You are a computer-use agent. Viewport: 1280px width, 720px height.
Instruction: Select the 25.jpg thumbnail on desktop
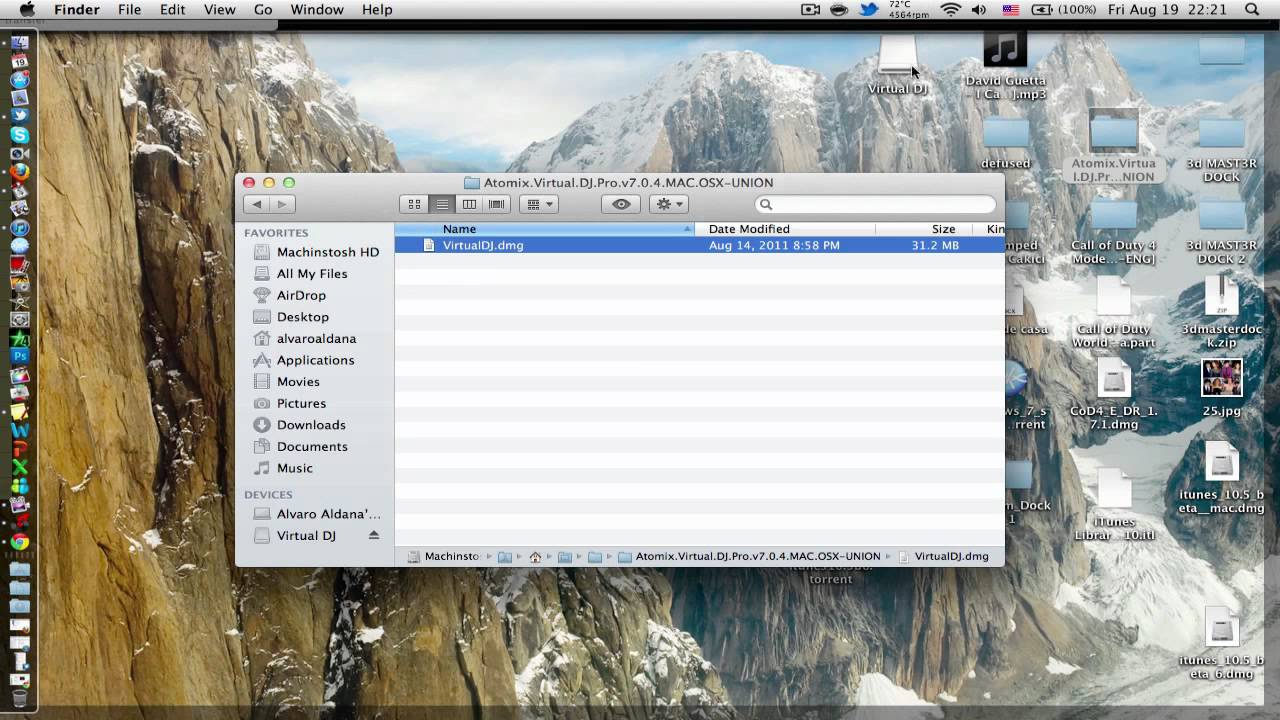(x=1221, y=388)
